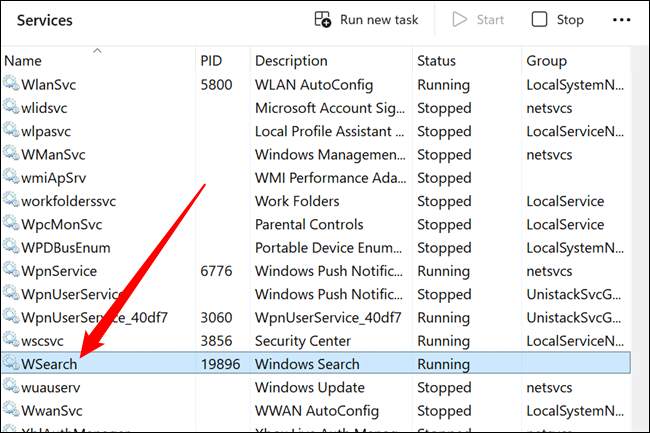This screenshot has width=650, height=433.
Task: Click the WLAN AutoConfig description
Action: click(x=314, y=85)
